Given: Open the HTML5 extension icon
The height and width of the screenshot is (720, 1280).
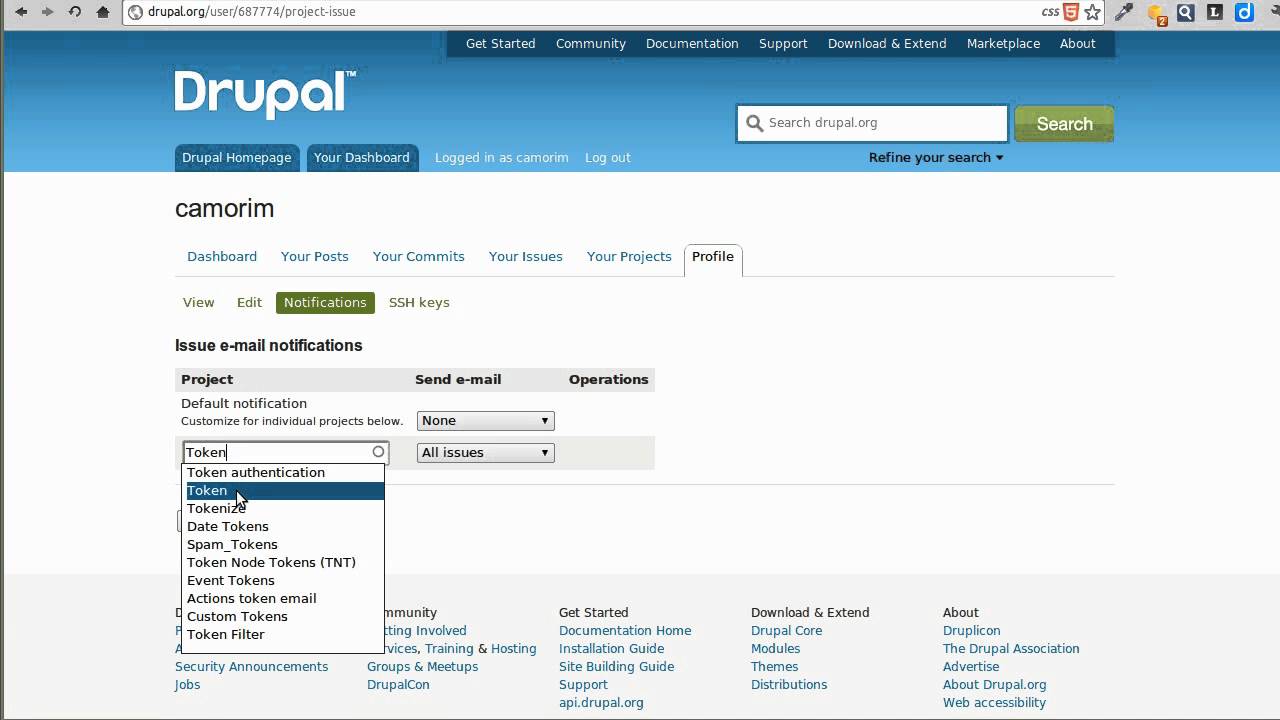Looking at the screenshot, I should (x=1071, y=12).
